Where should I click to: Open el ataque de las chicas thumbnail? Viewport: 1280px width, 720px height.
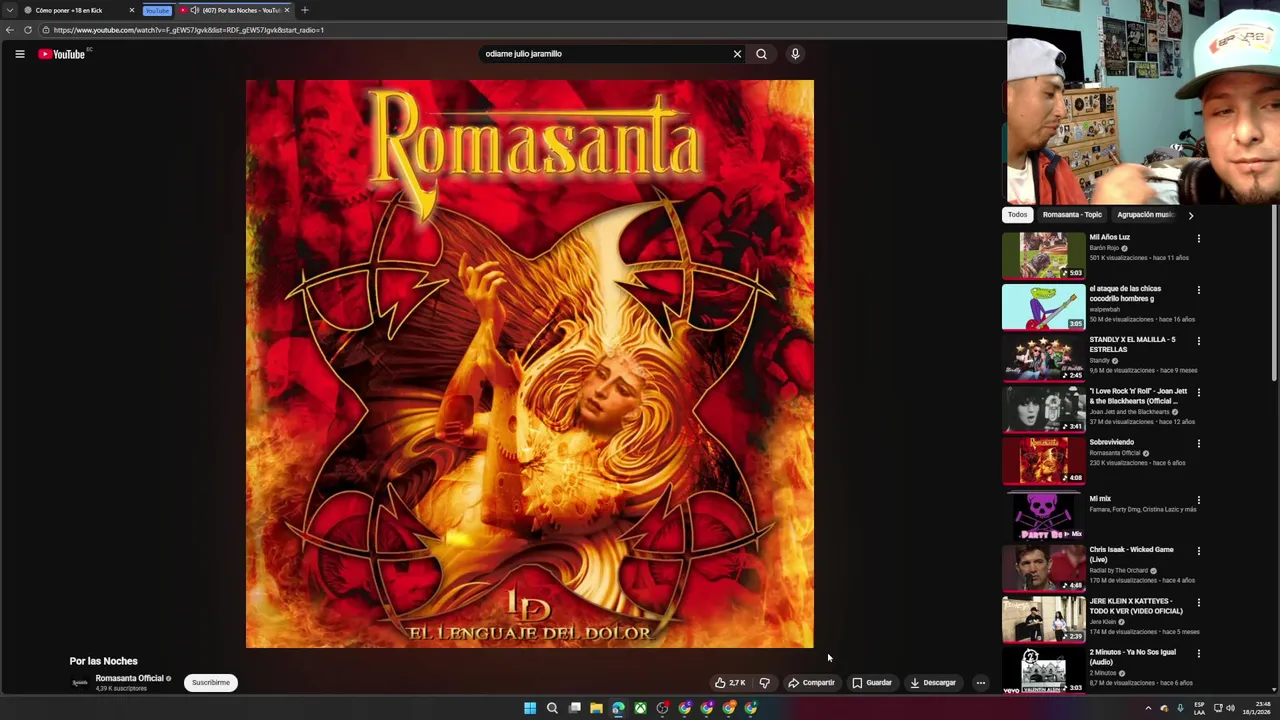[1044, 306]
